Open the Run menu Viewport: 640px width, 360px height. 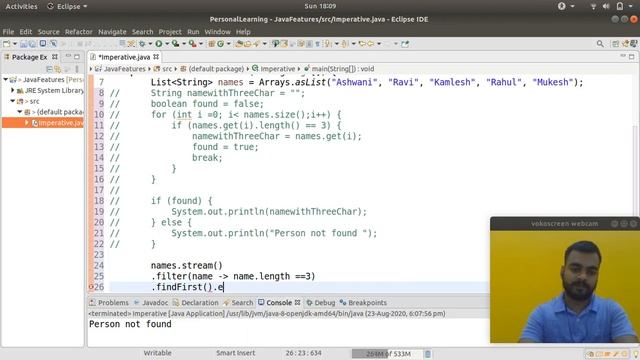pos(193,31)
